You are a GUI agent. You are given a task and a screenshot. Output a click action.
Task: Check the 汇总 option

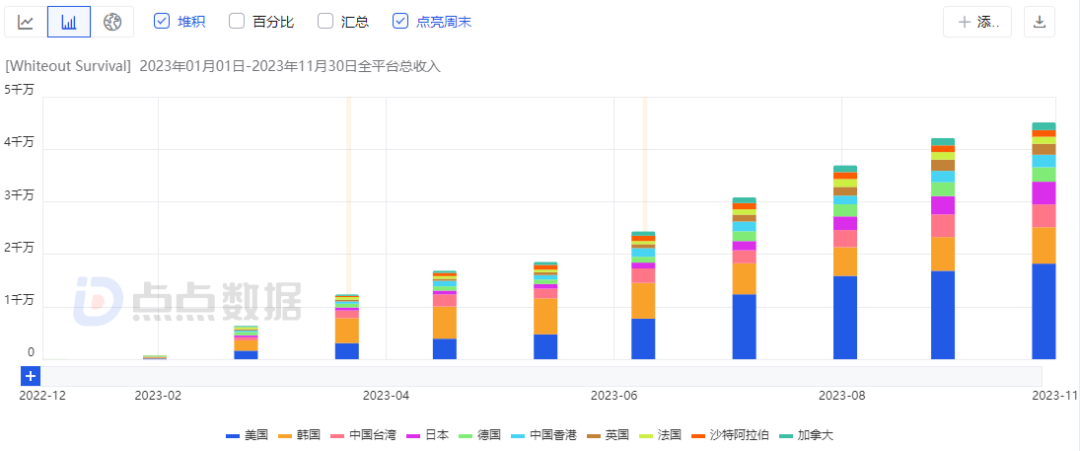325,21
